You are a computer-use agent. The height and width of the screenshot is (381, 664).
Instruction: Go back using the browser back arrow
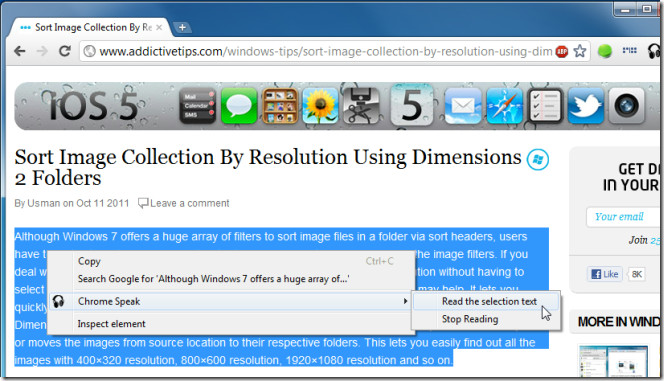coord(19,51)
